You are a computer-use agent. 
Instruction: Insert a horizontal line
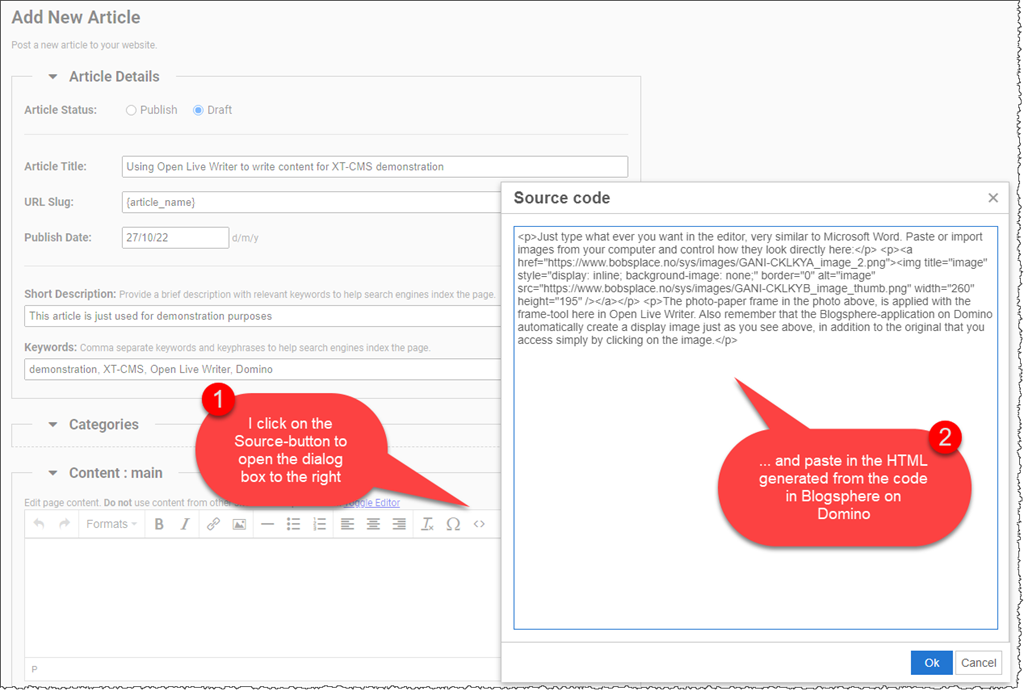point(267,524)
